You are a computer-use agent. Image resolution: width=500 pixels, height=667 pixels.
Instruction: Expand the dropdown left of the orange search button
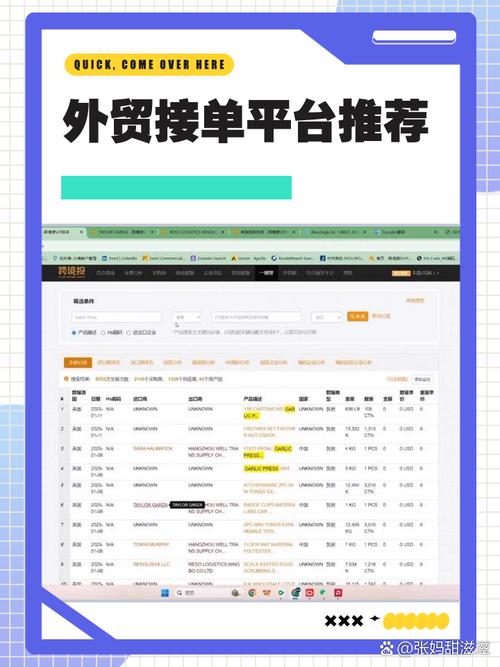pos(326,317)
